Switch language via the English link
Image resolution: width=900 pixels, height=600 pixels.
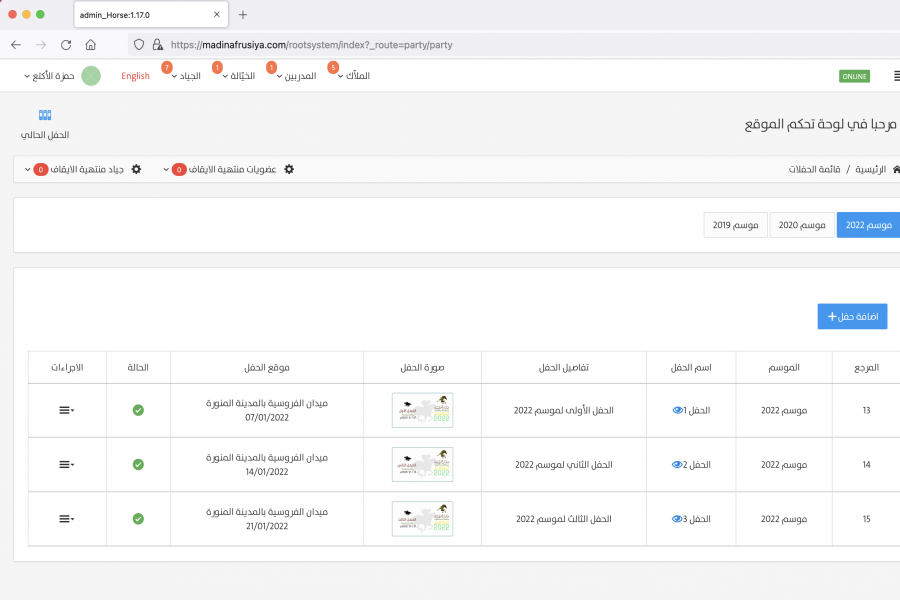(x=135, y=76)
